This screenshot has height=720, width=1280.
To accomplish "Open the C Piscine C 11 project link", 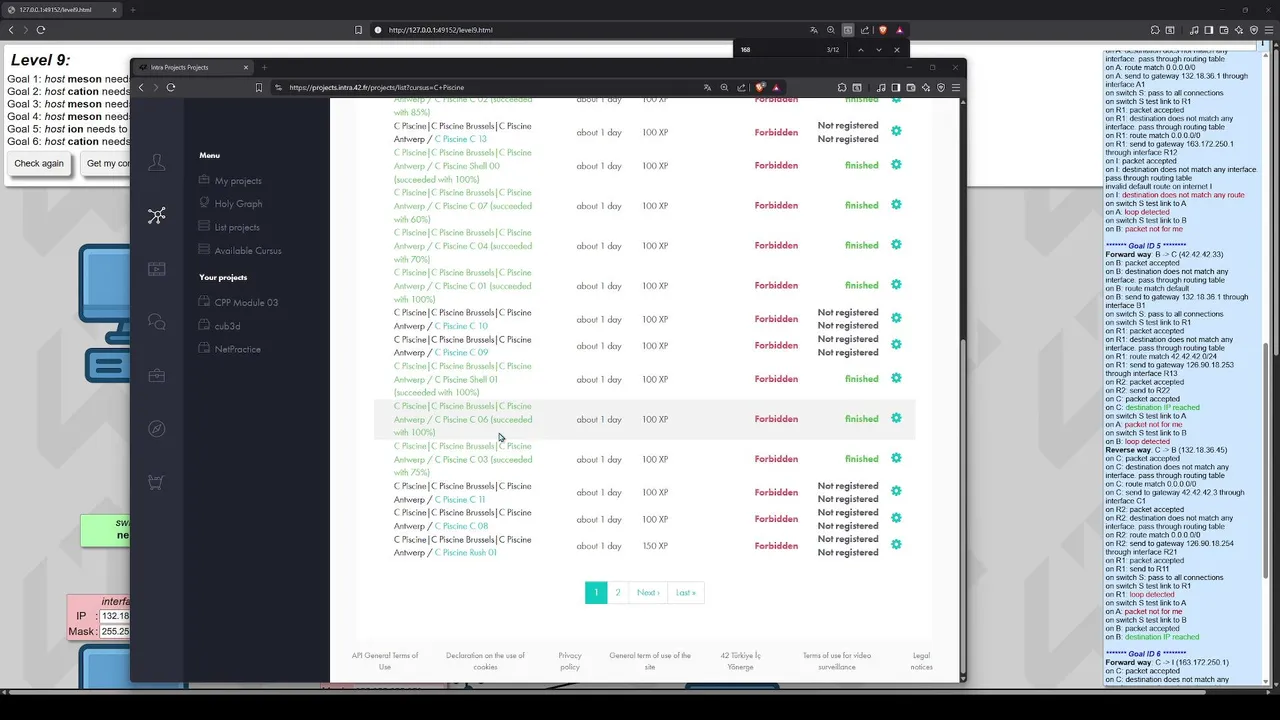I will pos(460,499).
